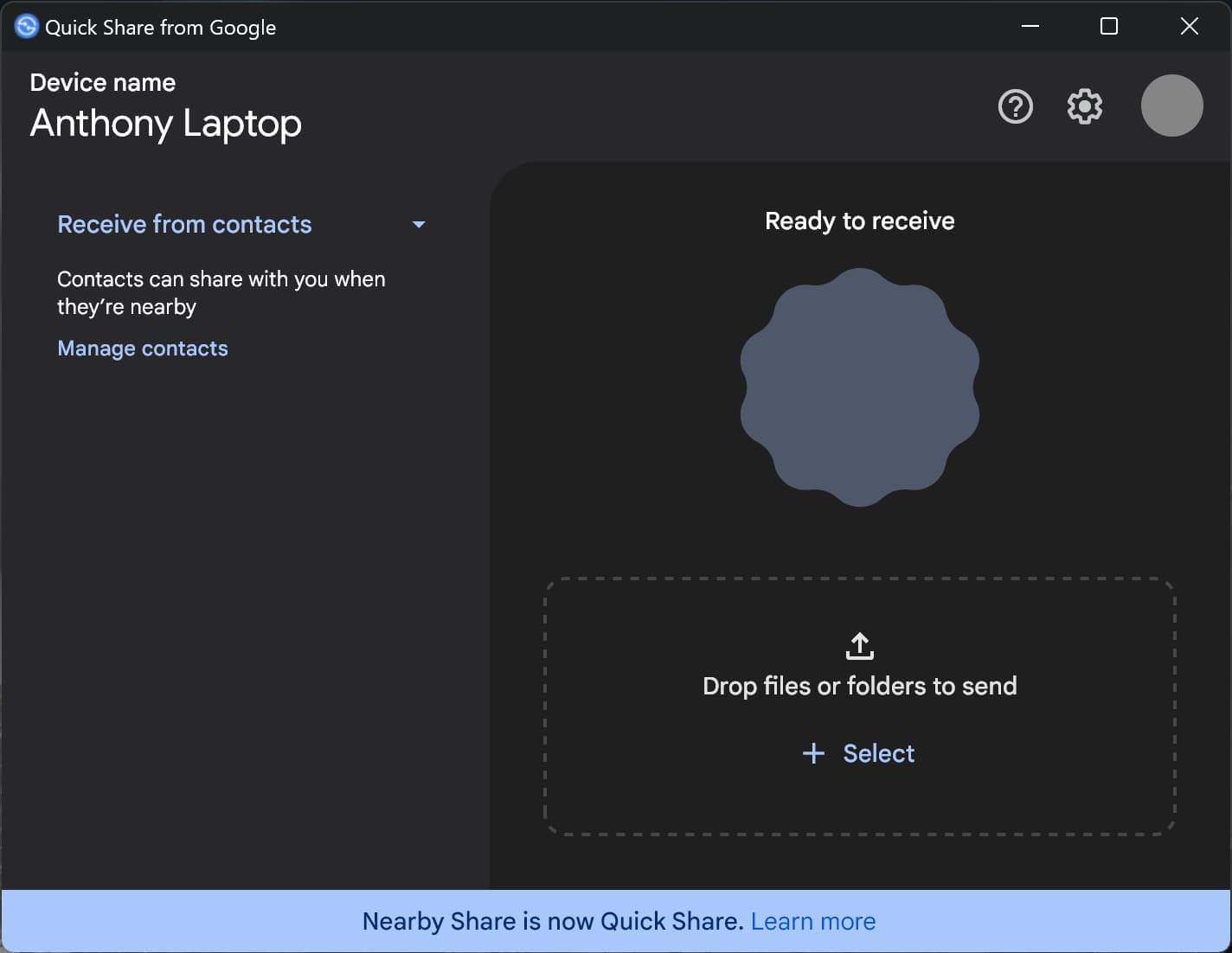The image size is (1232, 953).
Task: Click the drop files or folders area
Action: pos(859,686)
